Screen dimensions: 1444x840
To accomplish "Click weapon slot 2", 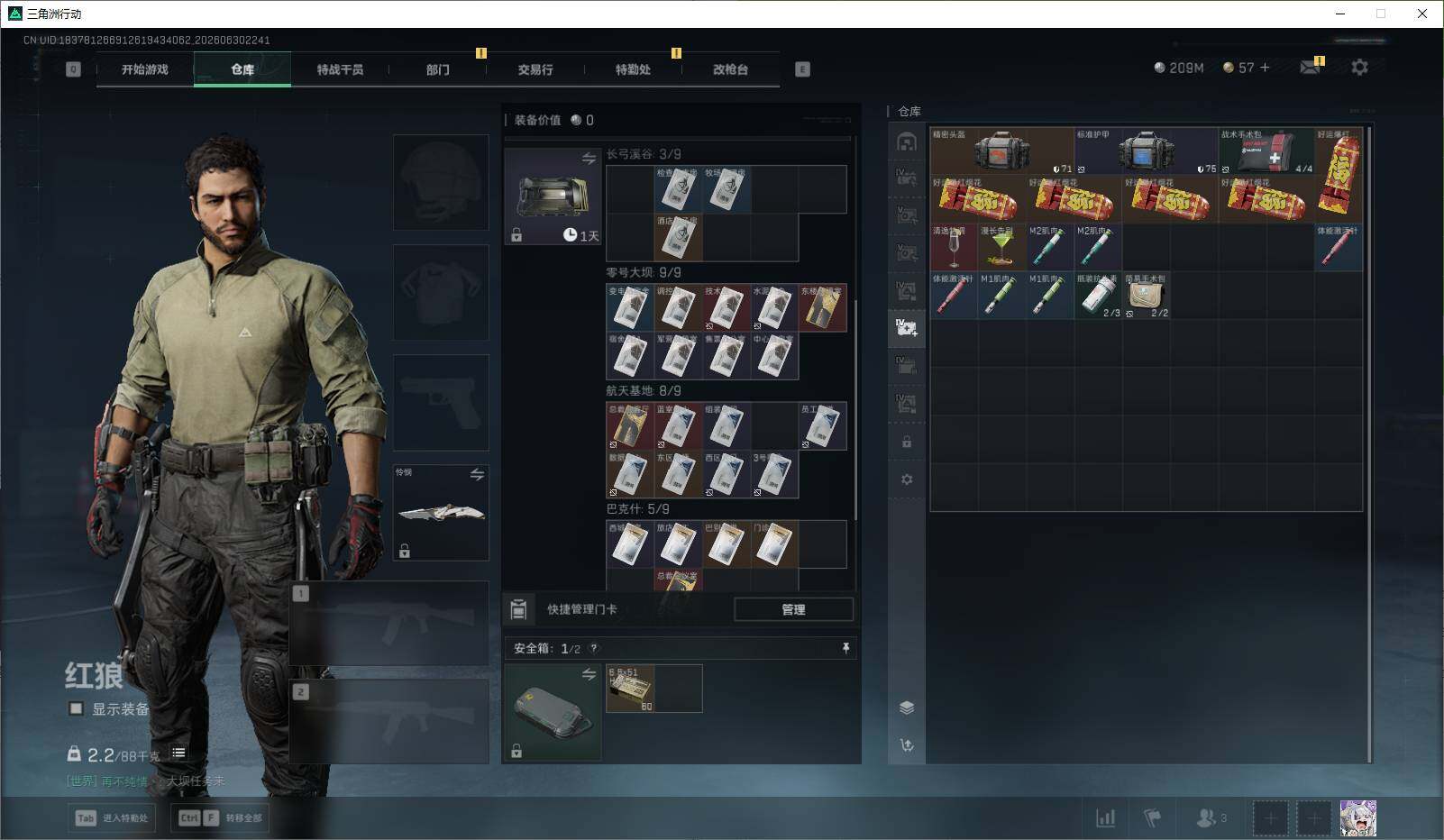I will (389, 721).
